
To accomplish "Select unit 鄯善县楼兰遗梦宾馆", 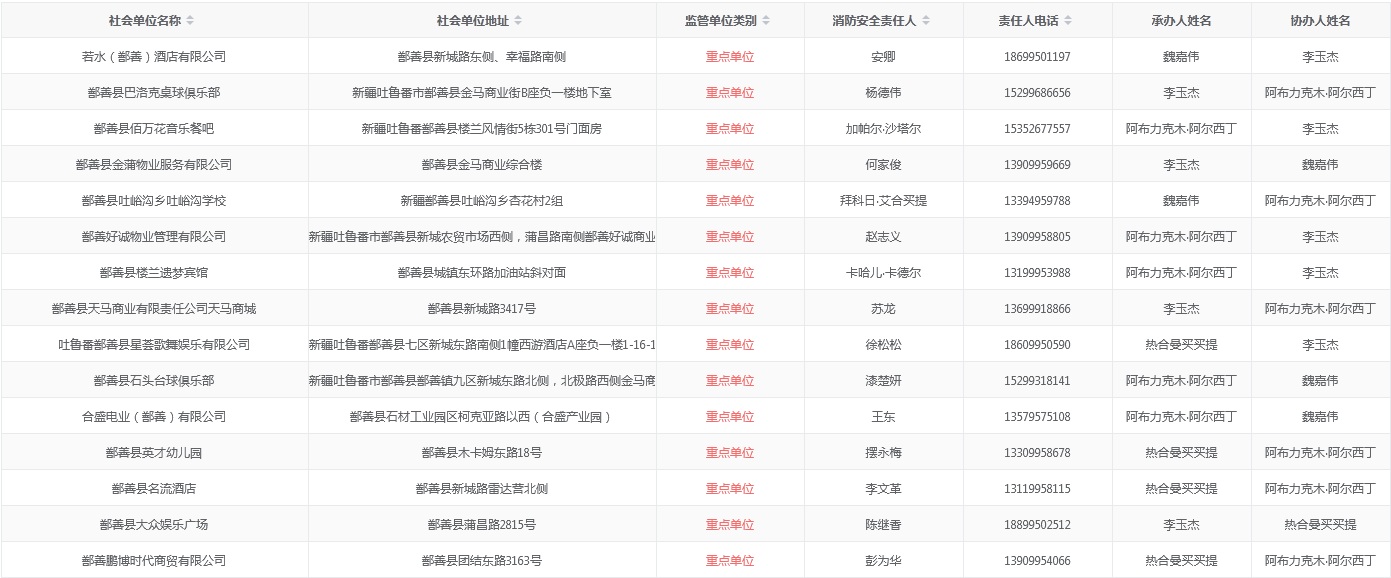I will 154,273.
